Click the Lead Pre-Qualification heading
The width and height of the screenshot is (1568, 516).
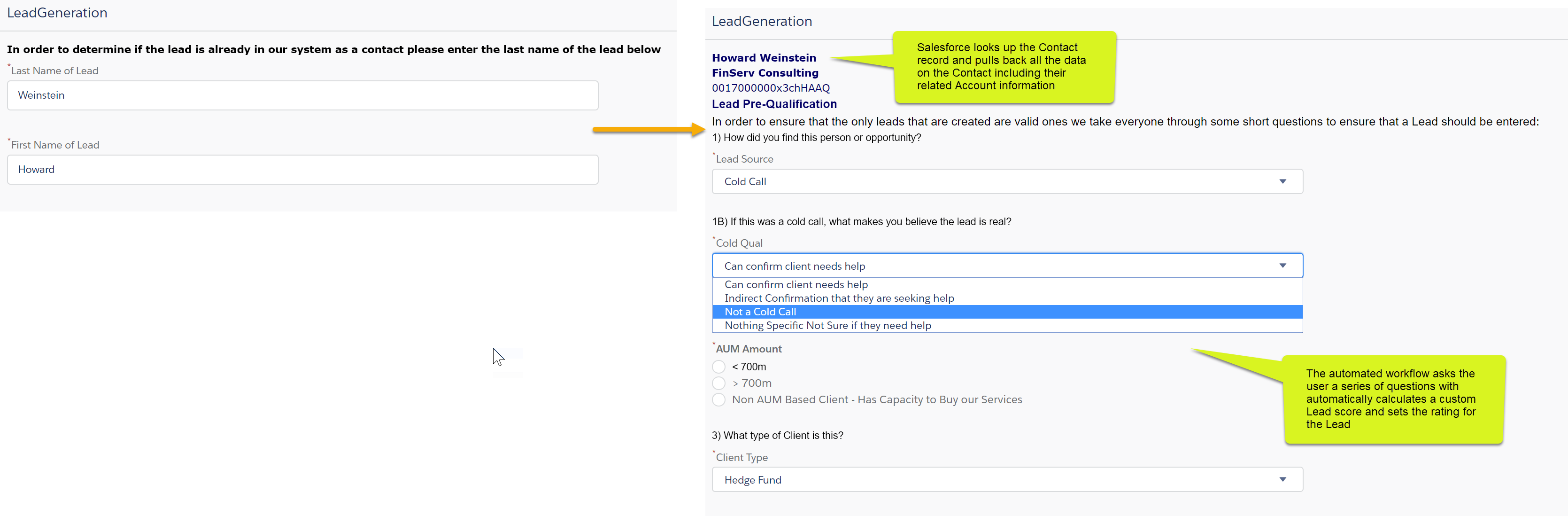click(773, 104)
